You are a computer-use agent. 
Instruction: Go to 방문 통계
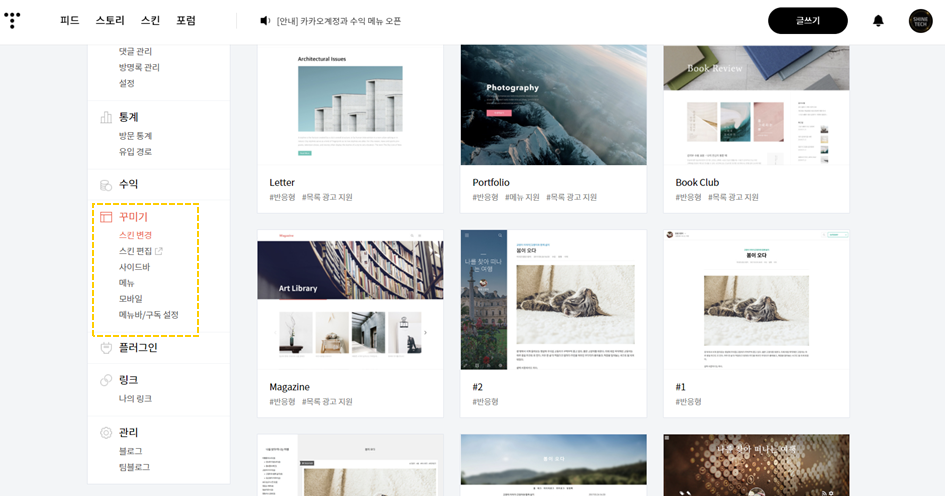click(x=135, y=136)
